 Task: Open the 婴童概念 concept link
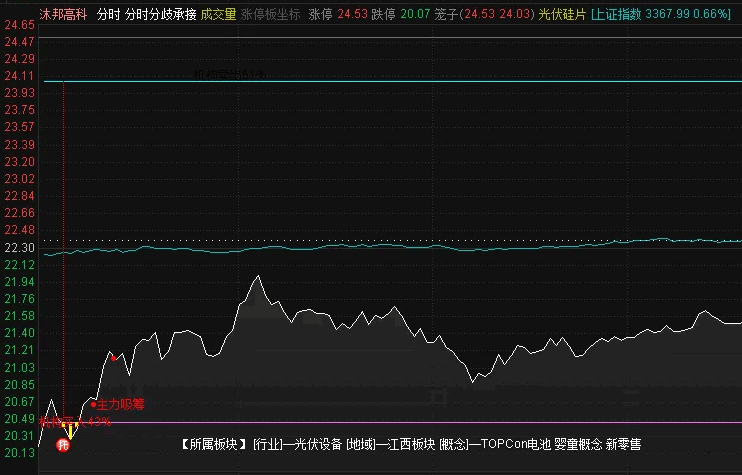tap(578, 444)
